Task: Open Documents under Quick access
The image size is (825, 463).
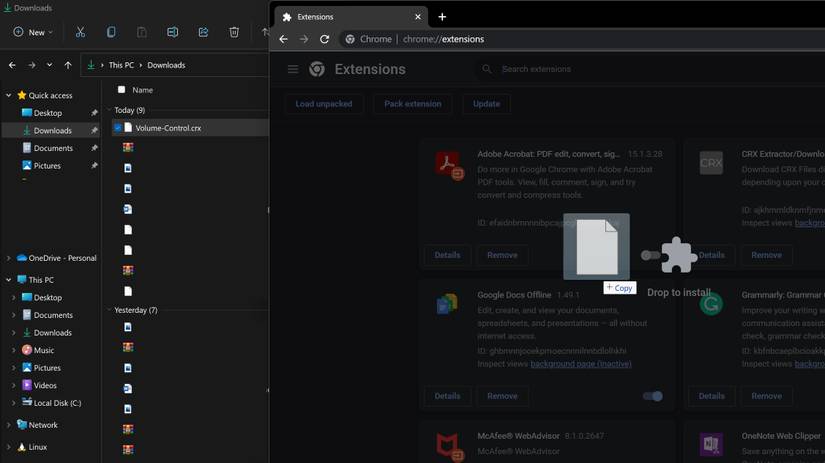Action: pos(53,148)
